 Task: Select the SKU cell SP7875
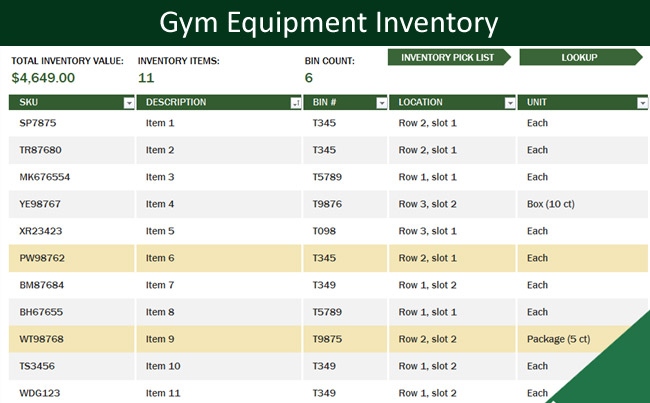[x=38, y=123]
